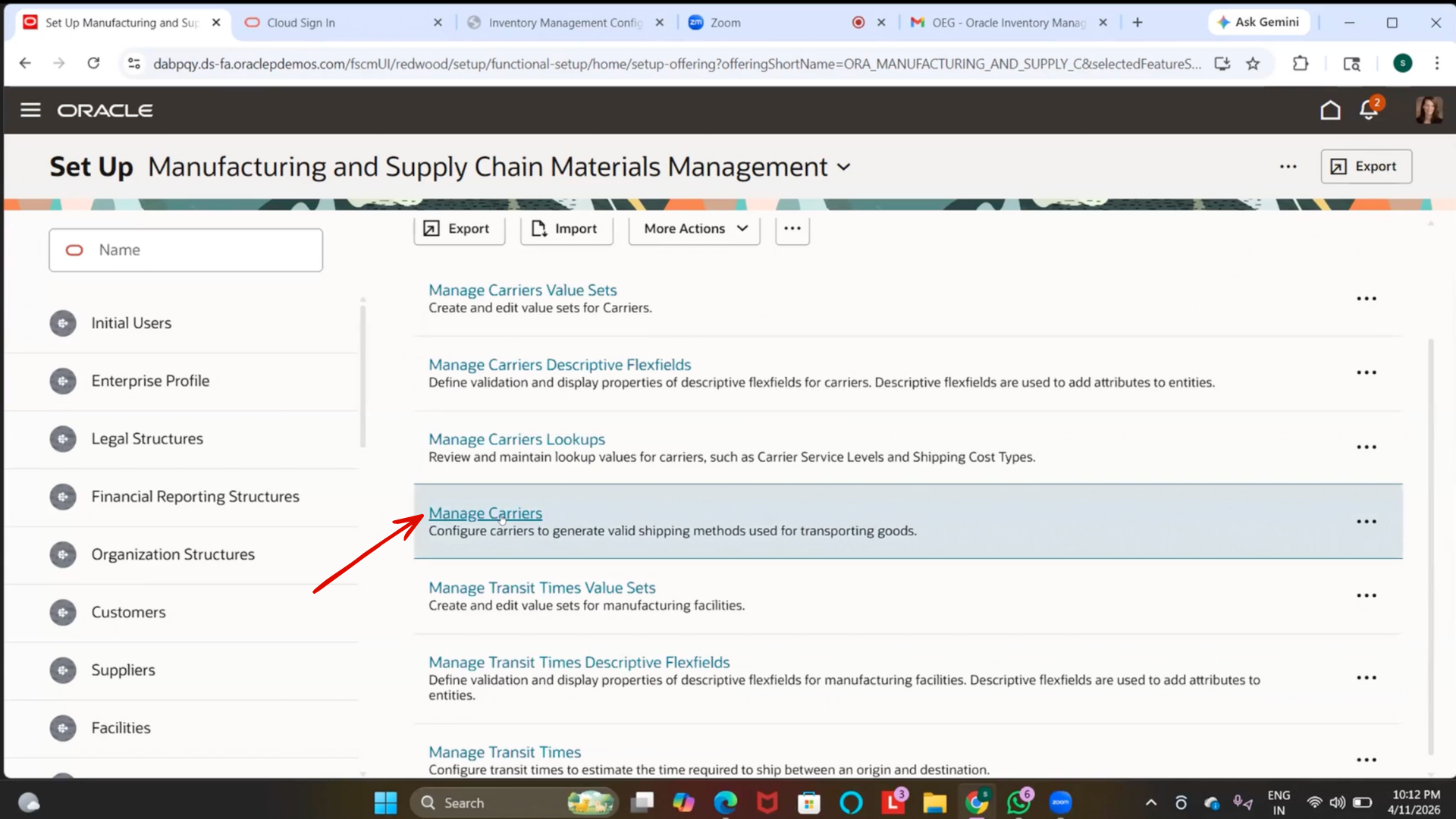Open Manage Carriers Value Sets task
The image size is (1456, 819).
coord(522,290)
